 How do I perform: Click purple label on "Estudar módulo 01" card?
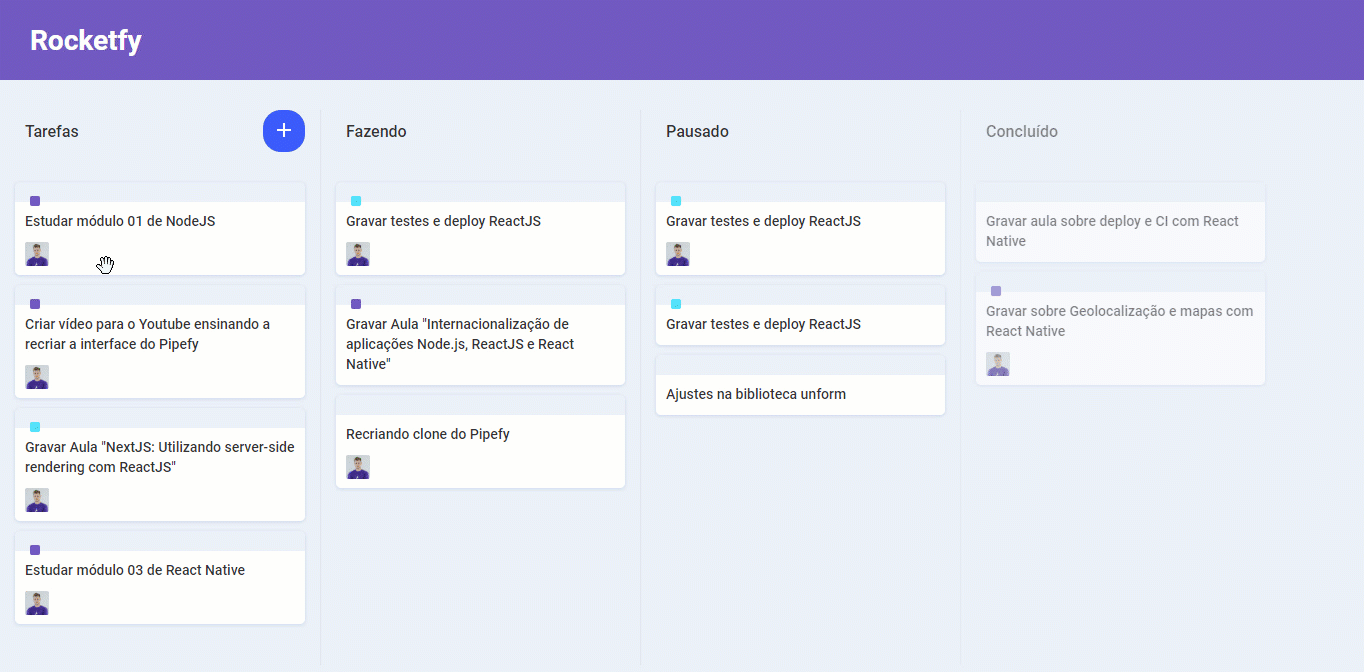click(35, 201)
